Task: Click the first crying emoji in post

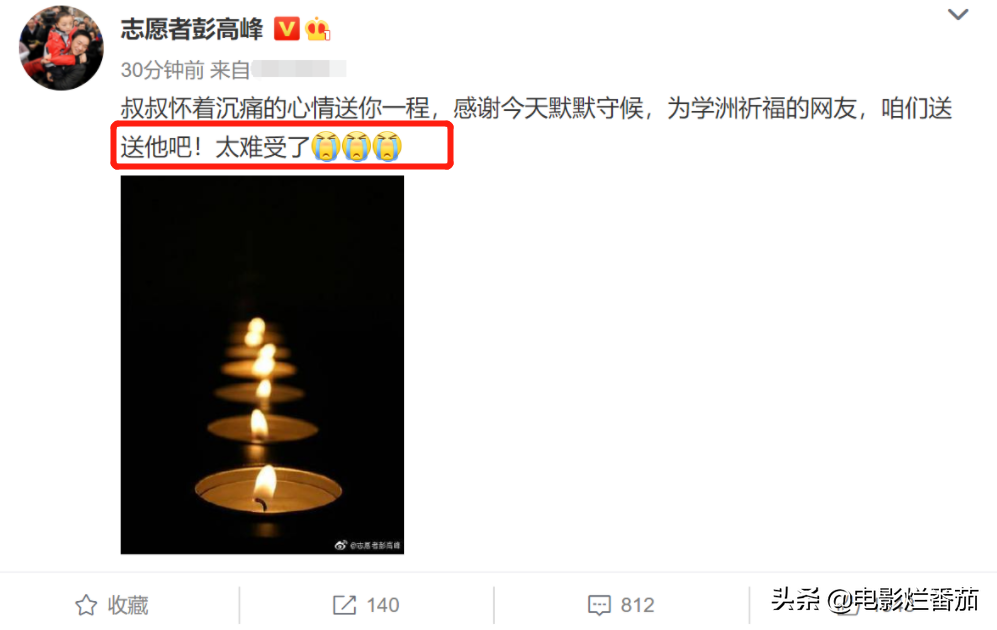Action: click(326, 146)
